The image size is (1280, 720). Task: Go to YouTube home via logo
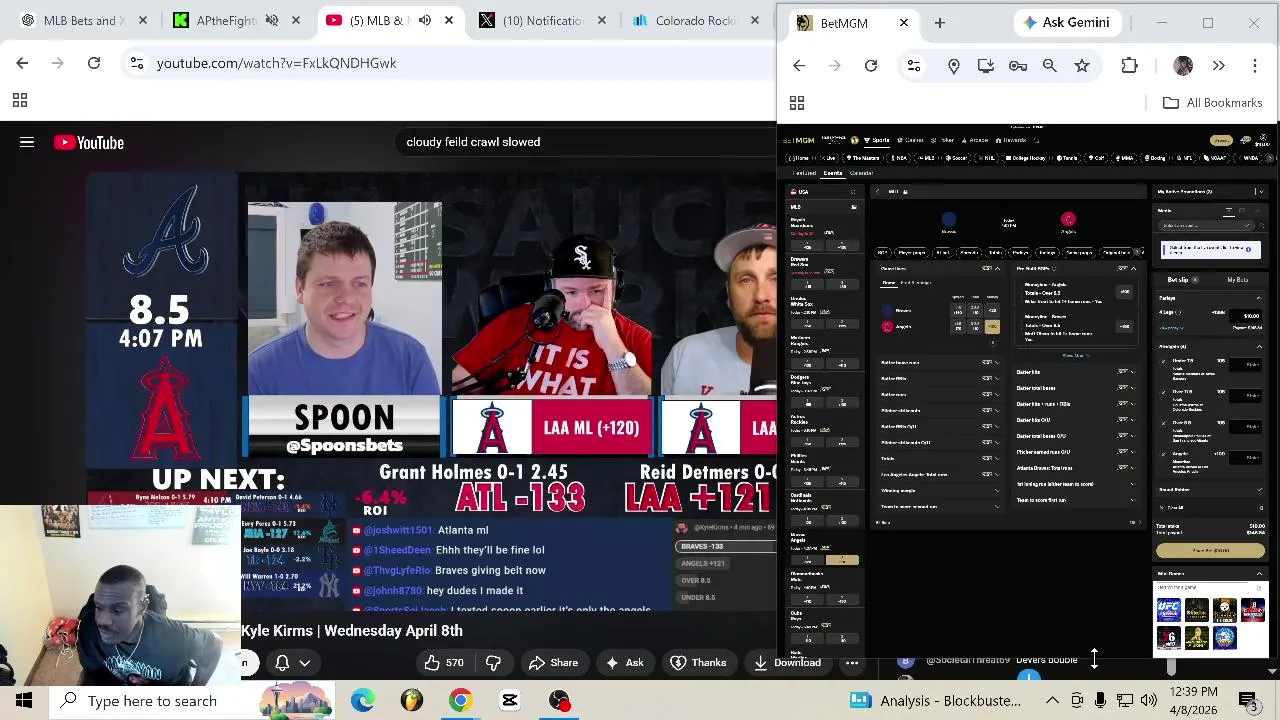pyautogui.click(x=89, y=142)
